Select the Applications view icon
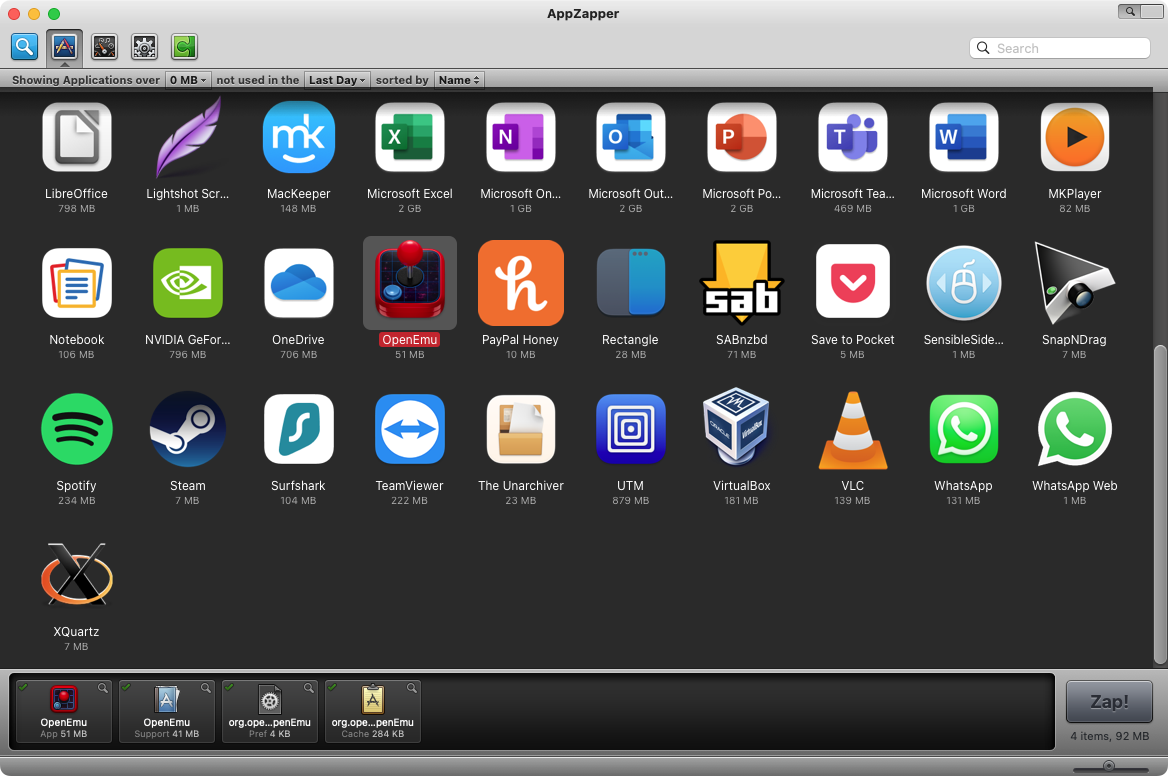1168x776 pixels. 64,46
